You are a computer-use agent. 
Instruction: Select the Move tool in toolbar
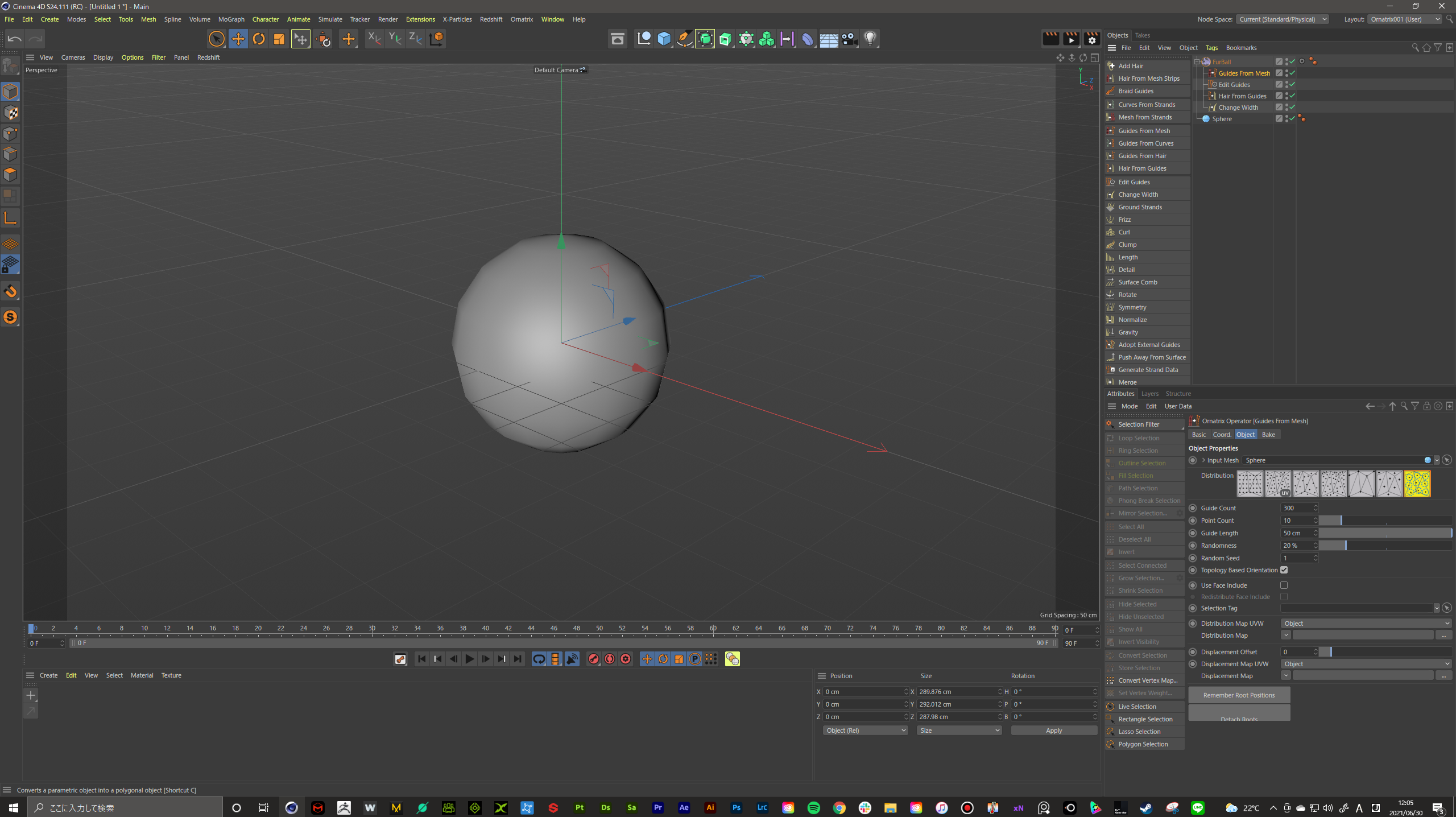[x=238, y=39]
